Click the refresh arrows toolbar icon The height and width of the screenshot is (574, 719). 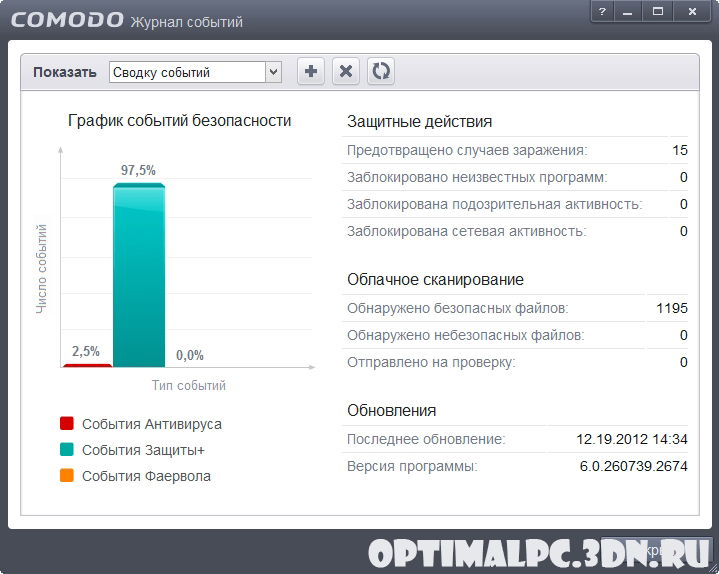click(x=381, y=71)
